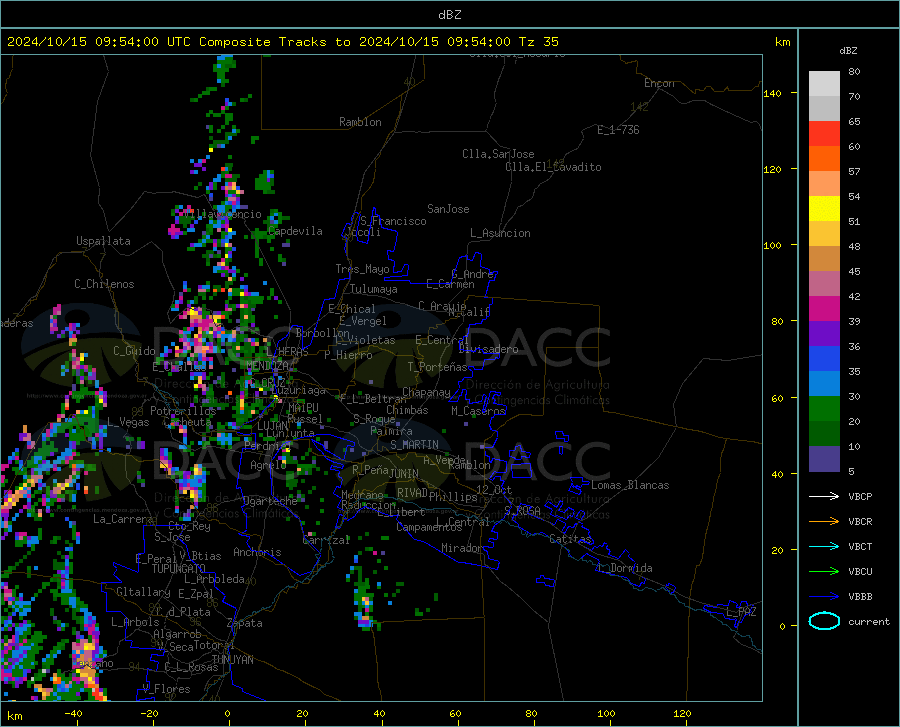Click the 'VBCP' legend label
This screenshot has height=727, width=900.
pyautogui.click(x=860, y=496)
